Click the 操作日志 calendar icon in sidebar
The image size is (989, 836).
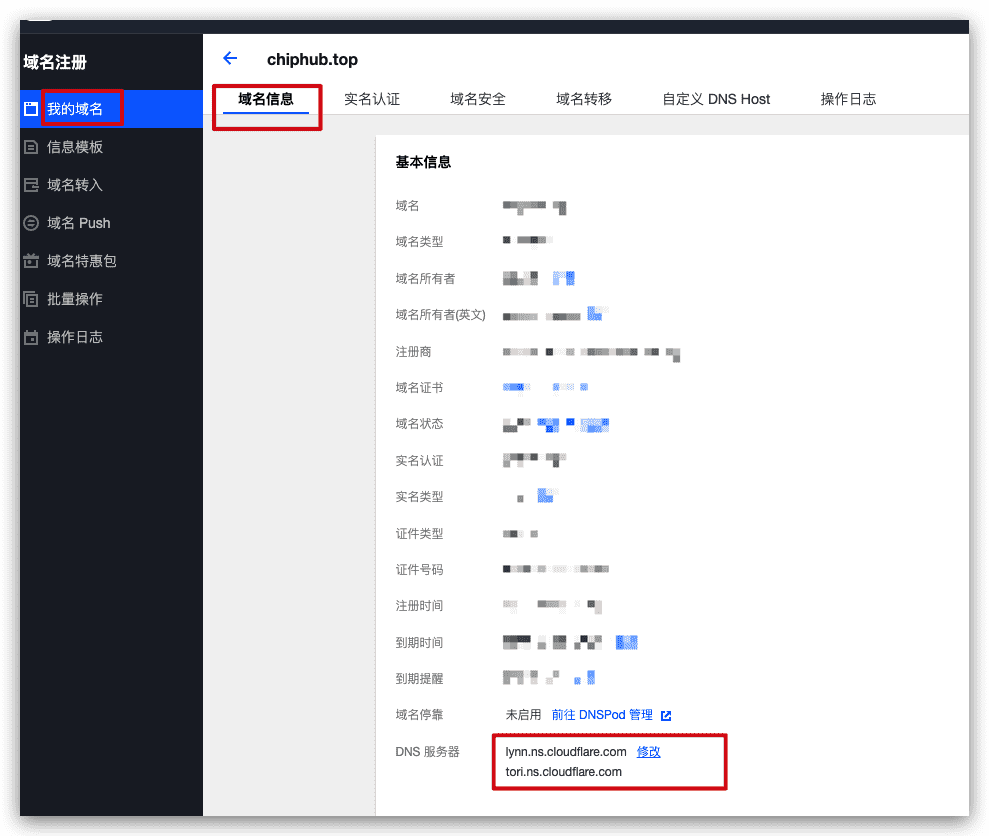click(31, 337)
